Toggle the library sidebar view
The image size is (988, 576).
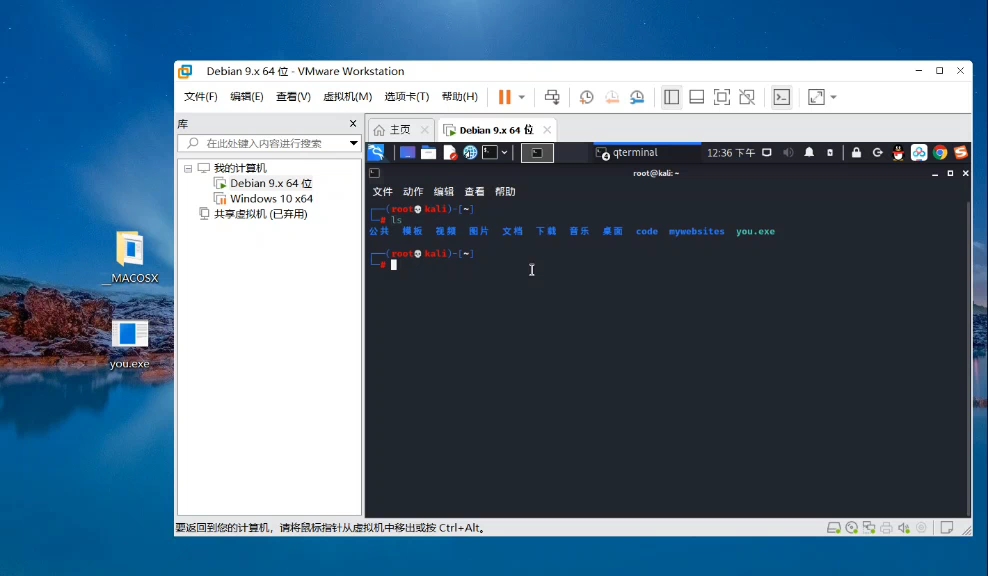[x=672, y=97]
